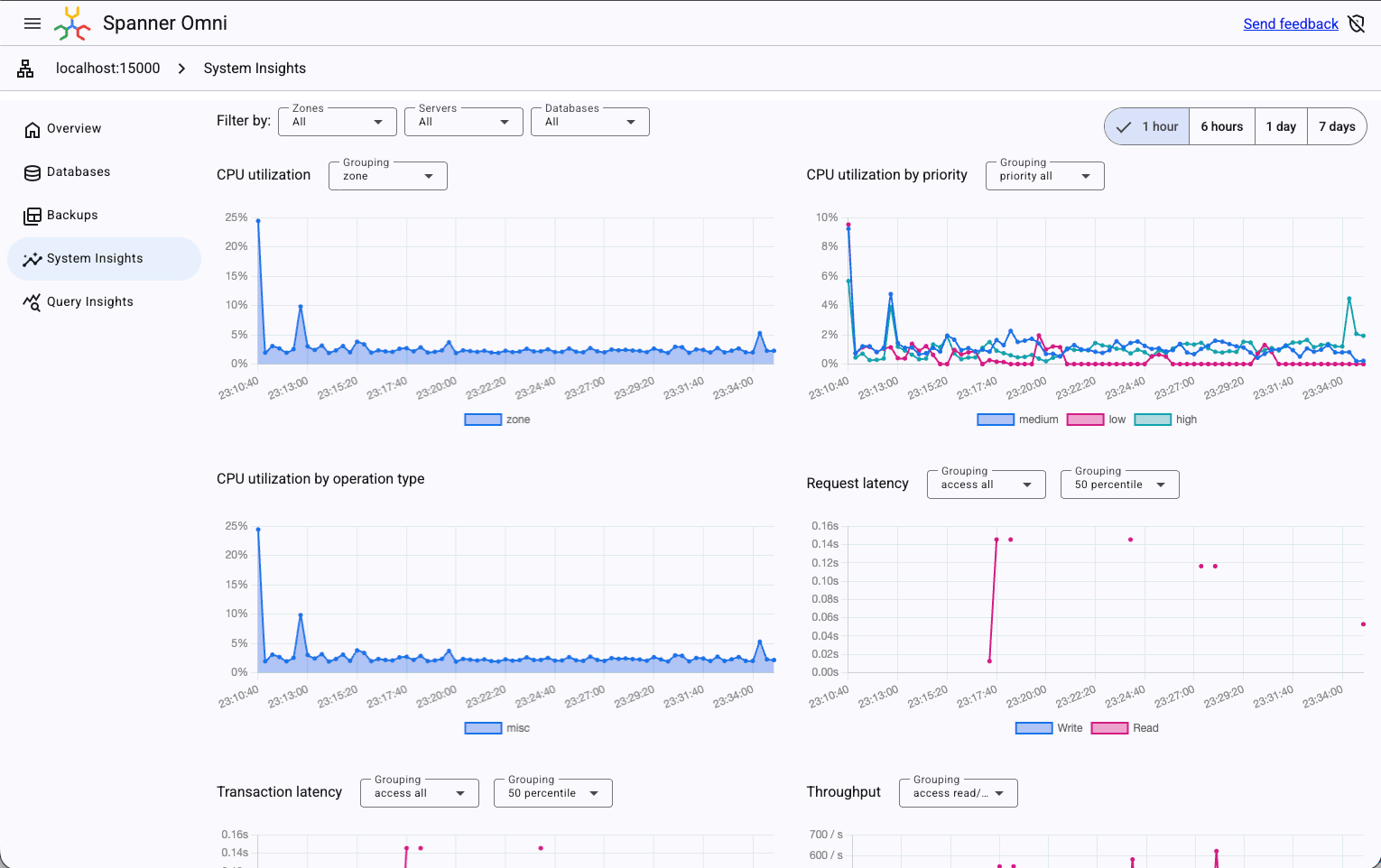Navigate to Backups section
The width and height of the screenshot is (1381, 868).
click(x=104, y=216)
